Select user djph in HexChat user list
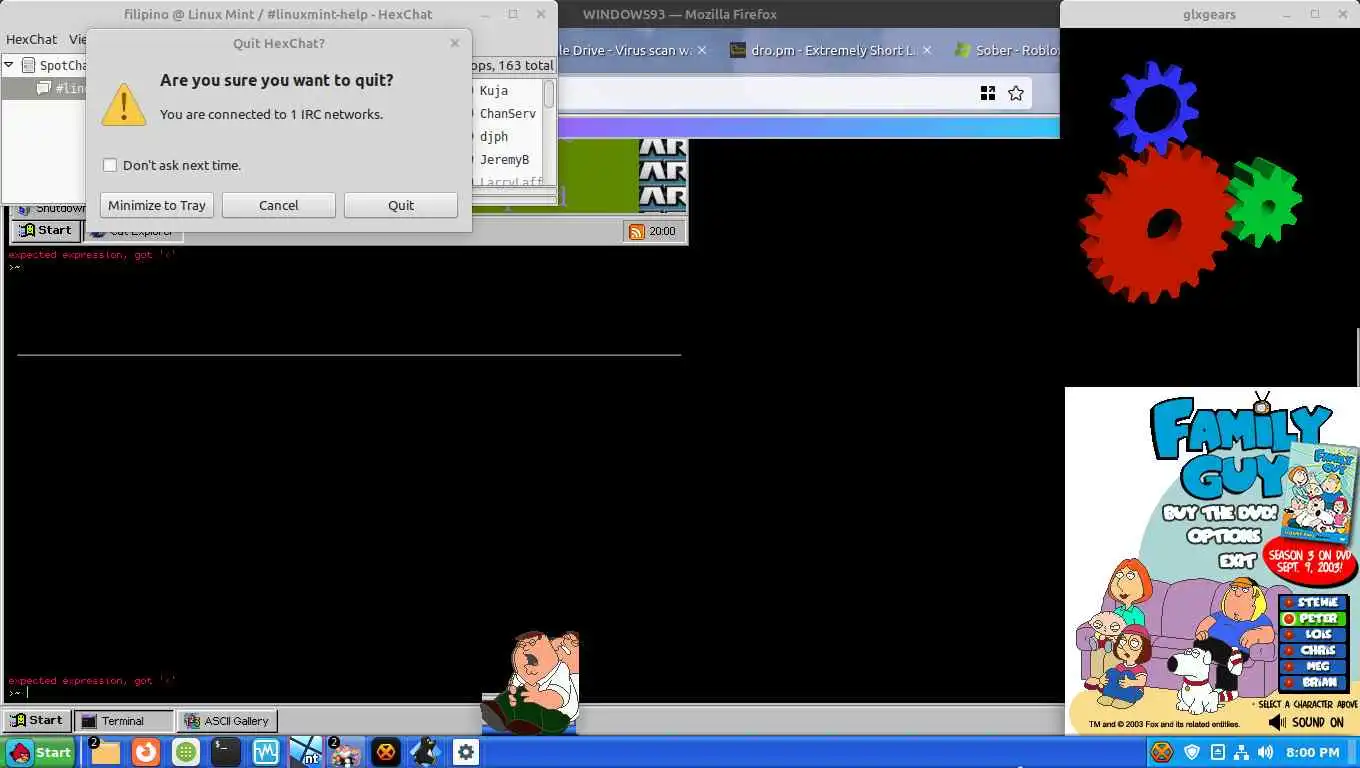The image size is (1360, 768). (494, 136)
